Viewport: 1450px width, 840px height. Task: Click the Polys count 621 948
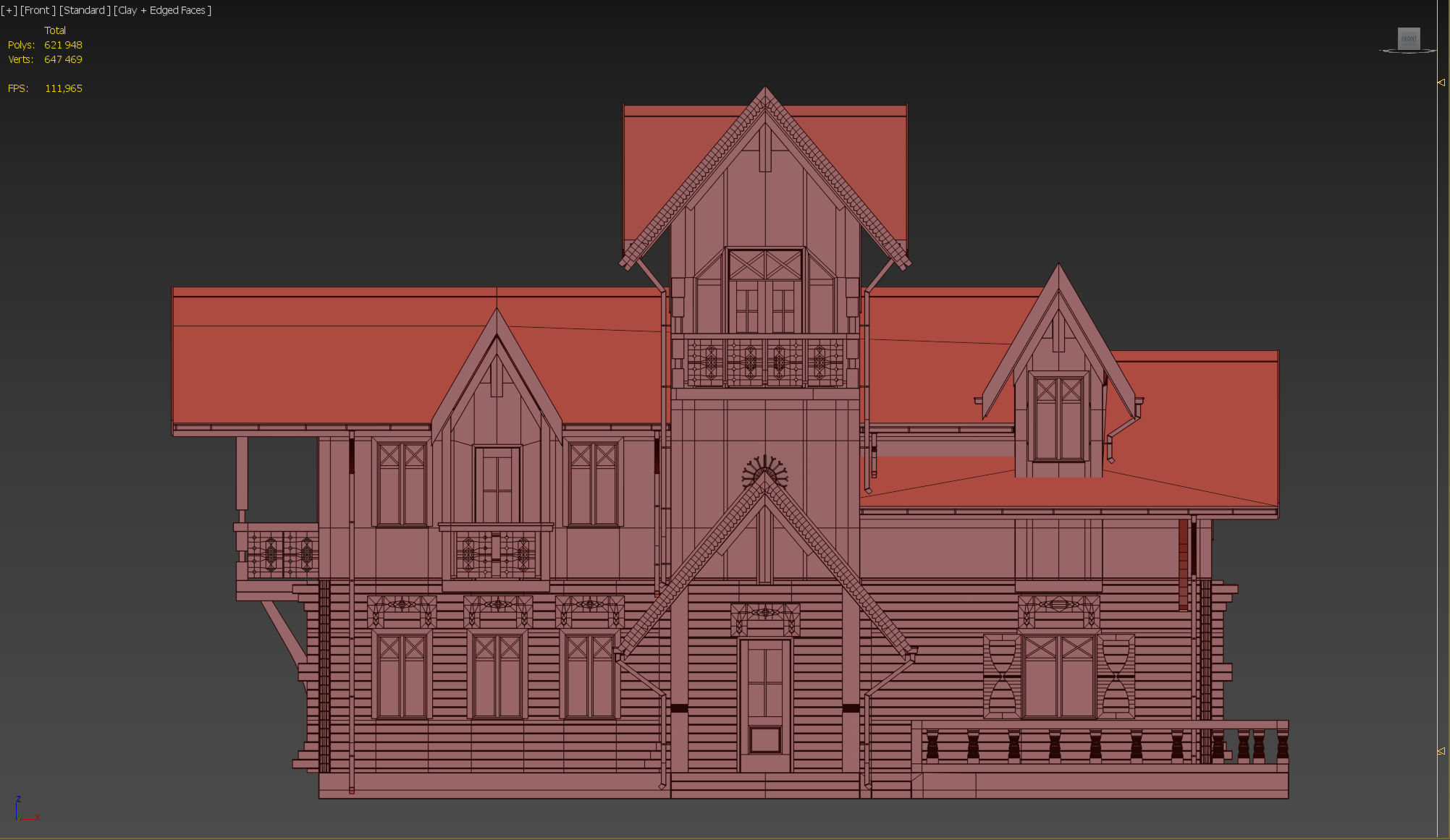pyautogui.click(x=63, y=45)
